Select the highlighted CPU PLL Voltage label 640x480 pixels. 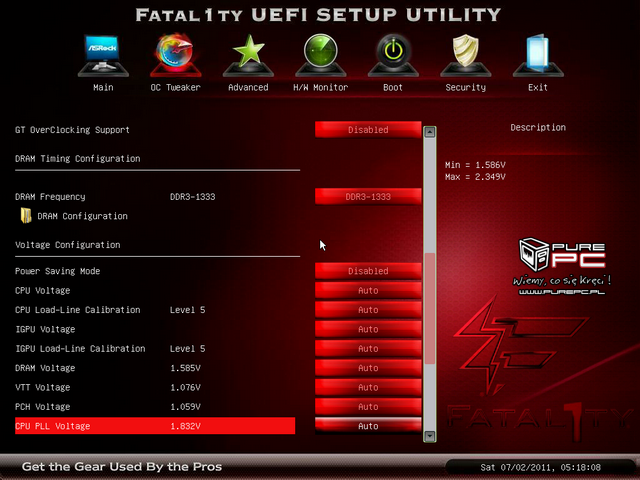pos(53,426)
